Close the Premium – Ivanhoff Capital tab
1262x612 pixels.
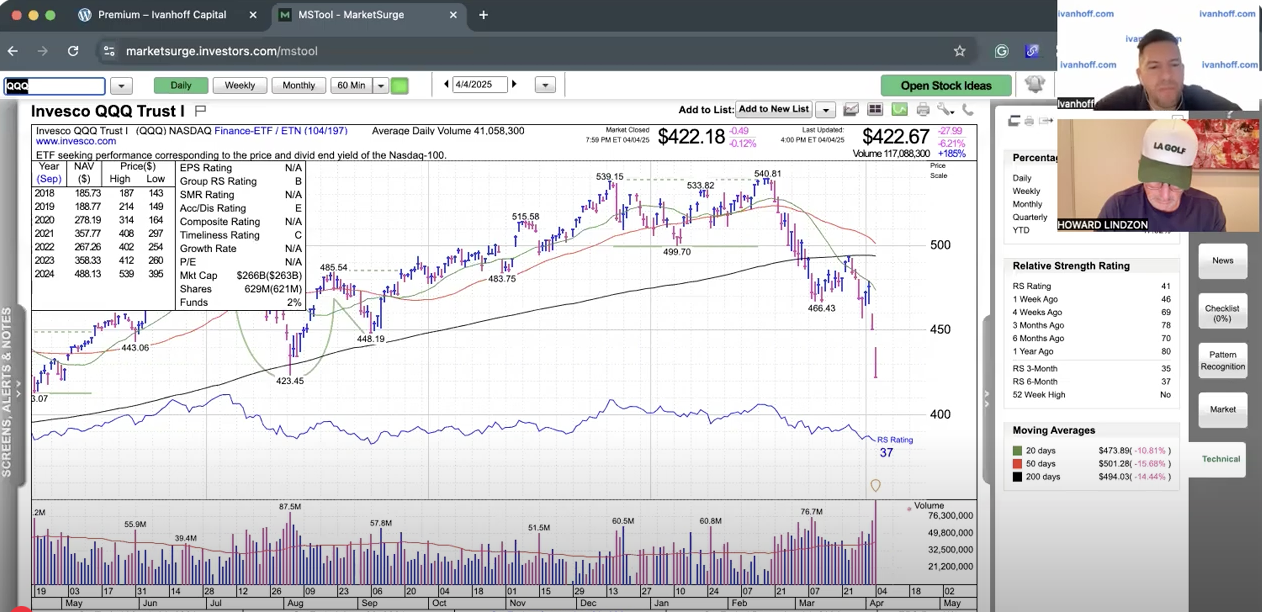(x=252, y=15)
